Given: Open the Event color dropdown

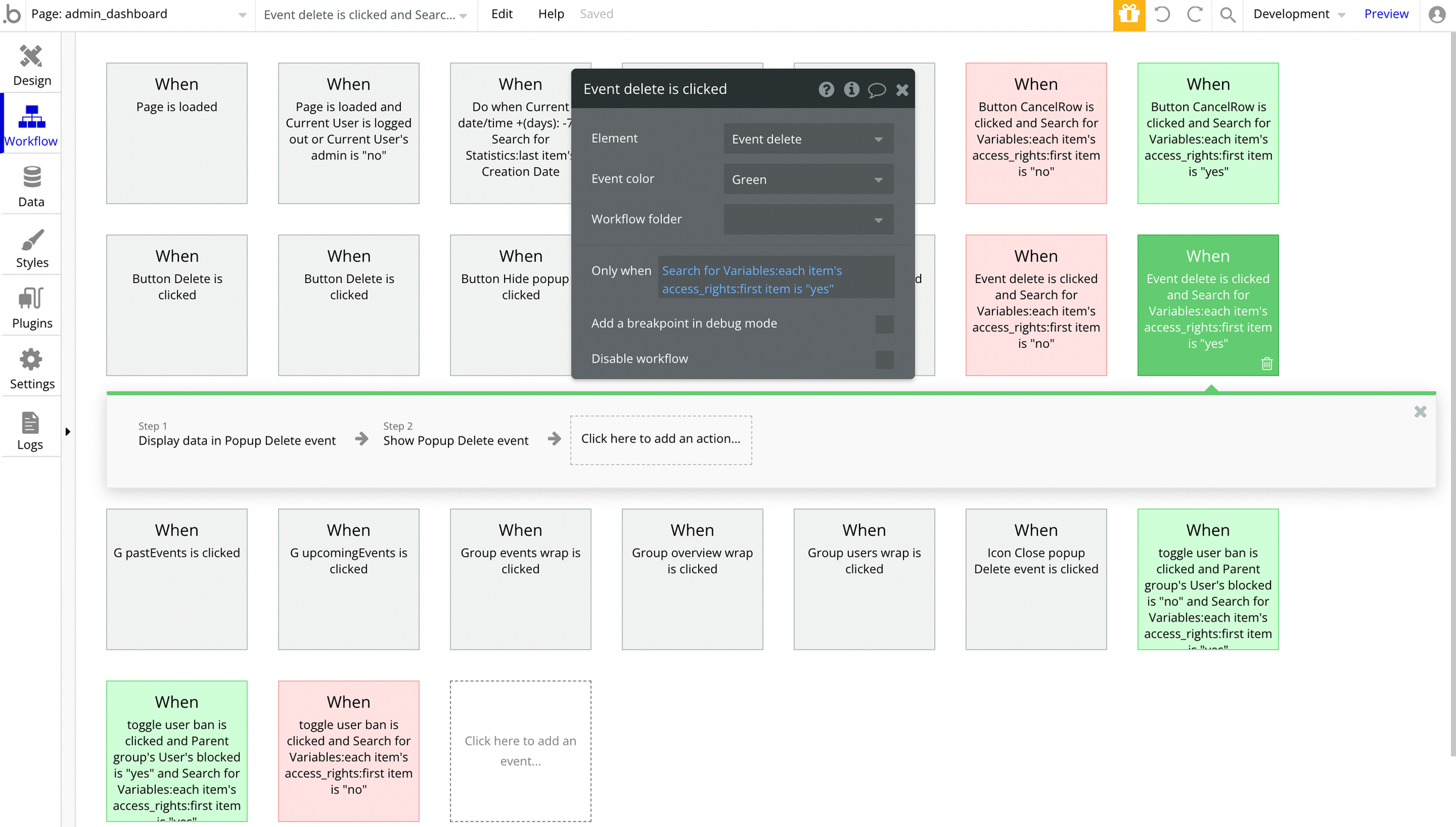Looking at the screenshot, I should 808,180.
